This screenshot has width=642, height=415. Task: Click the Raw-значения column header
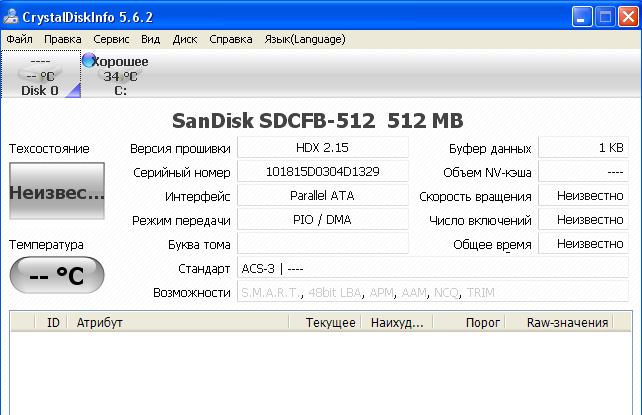click(567, 323)
